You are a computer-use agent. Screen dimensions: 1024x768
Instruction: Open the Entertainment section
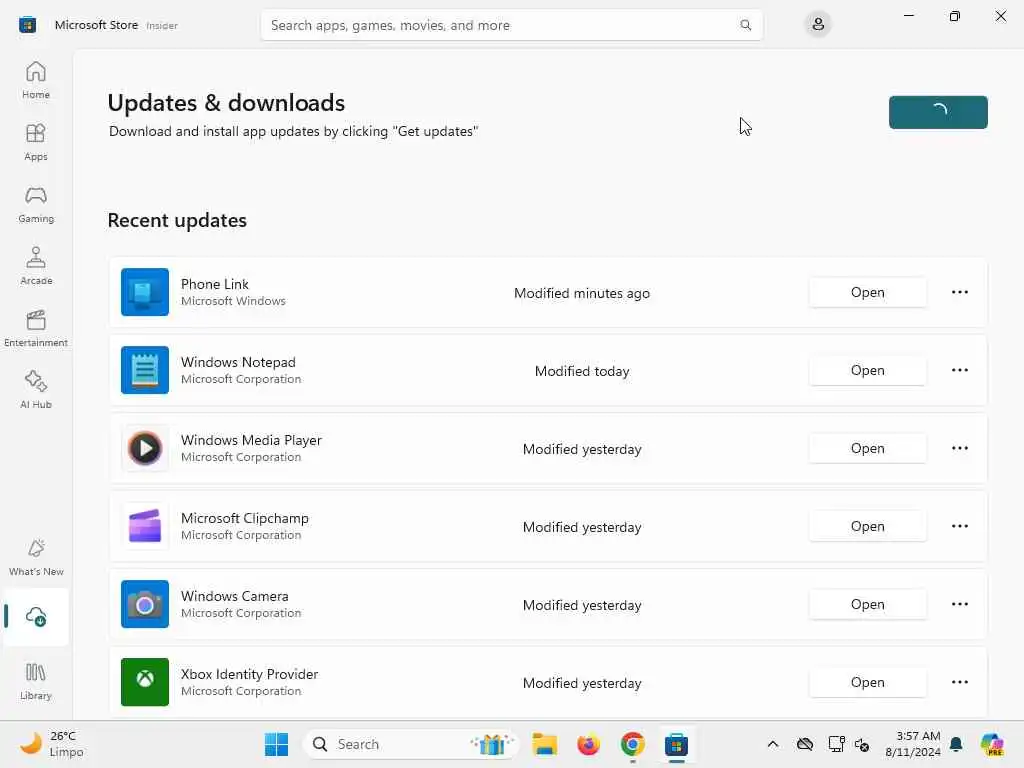pos(36,328)
